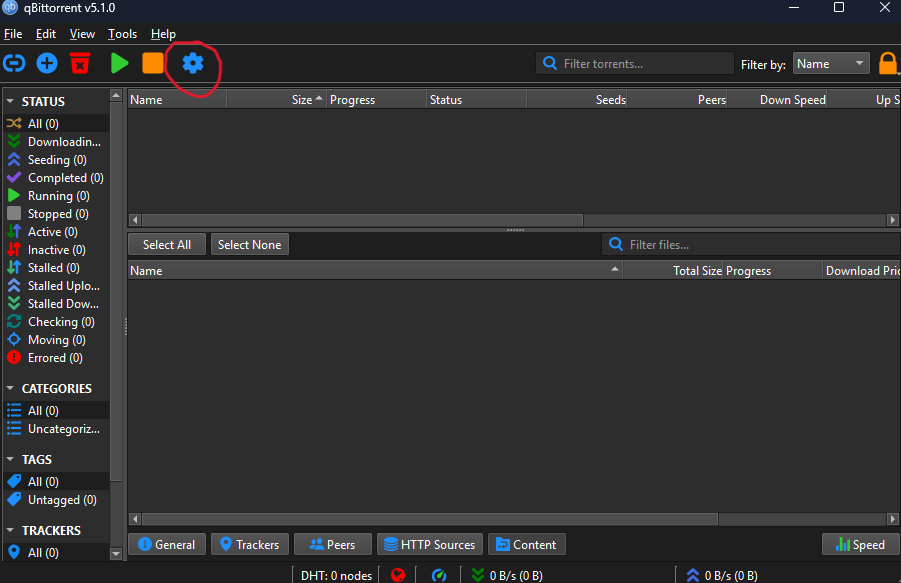Click the Select None button
Image resolution: width=901 pixels, height=583 pixels.
(x=250, y=244)
